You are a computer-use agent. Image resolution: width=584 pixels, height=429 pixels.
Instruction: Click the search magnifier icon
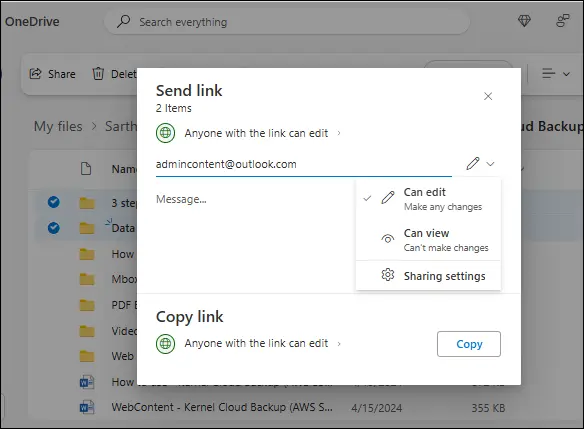tap(123, 22)
